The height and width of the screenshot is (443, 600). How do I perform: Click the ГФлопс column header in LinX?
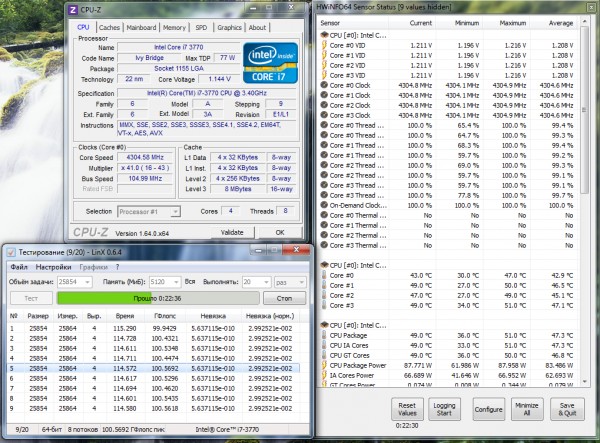coord(165,316)
